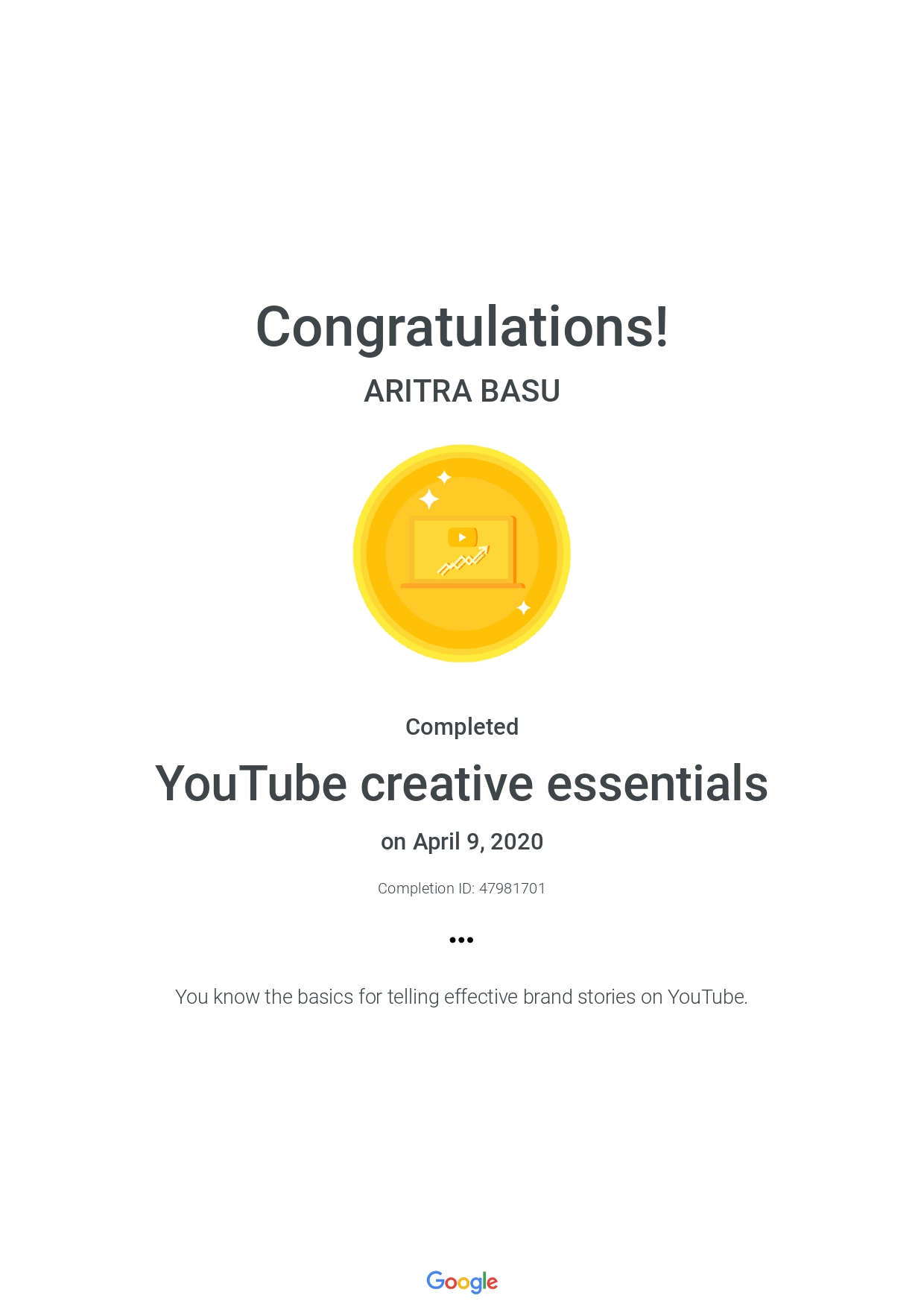Image resolution: width=924 pixels, height=1307 pixels.
Task: Click the date "on April 9, 2020"
Action: click(x=462, y=842)
